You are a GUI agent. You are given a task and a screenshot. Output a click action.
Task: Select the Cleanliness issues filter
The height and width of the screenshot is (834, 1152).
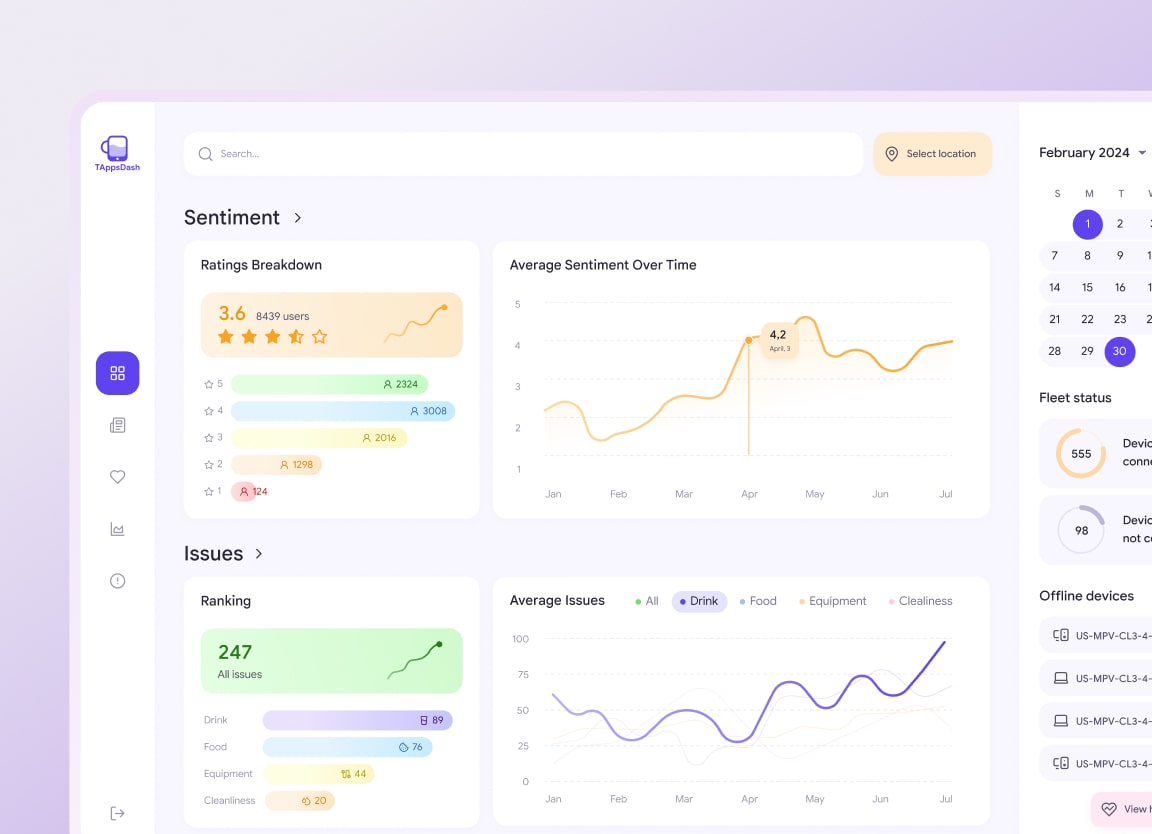click(921, 601)
